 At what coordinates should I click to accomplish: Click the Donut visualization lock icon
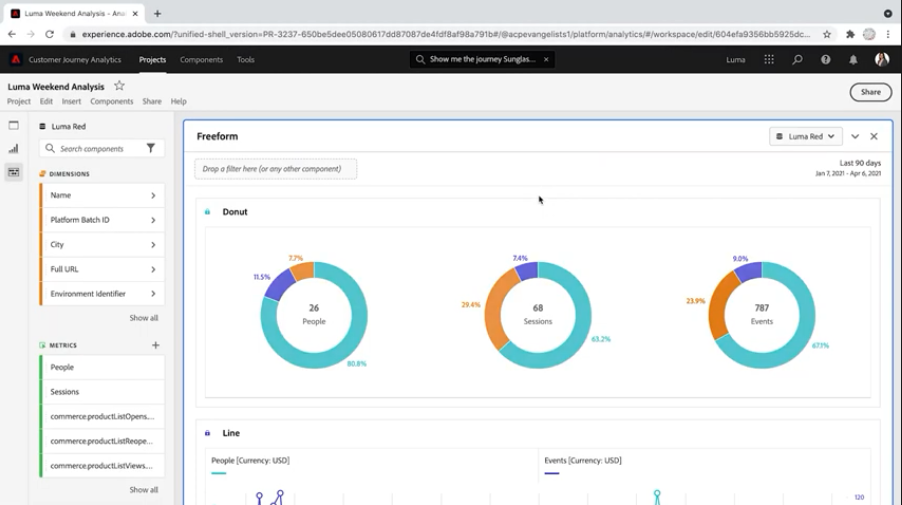[x=207, y=212]
